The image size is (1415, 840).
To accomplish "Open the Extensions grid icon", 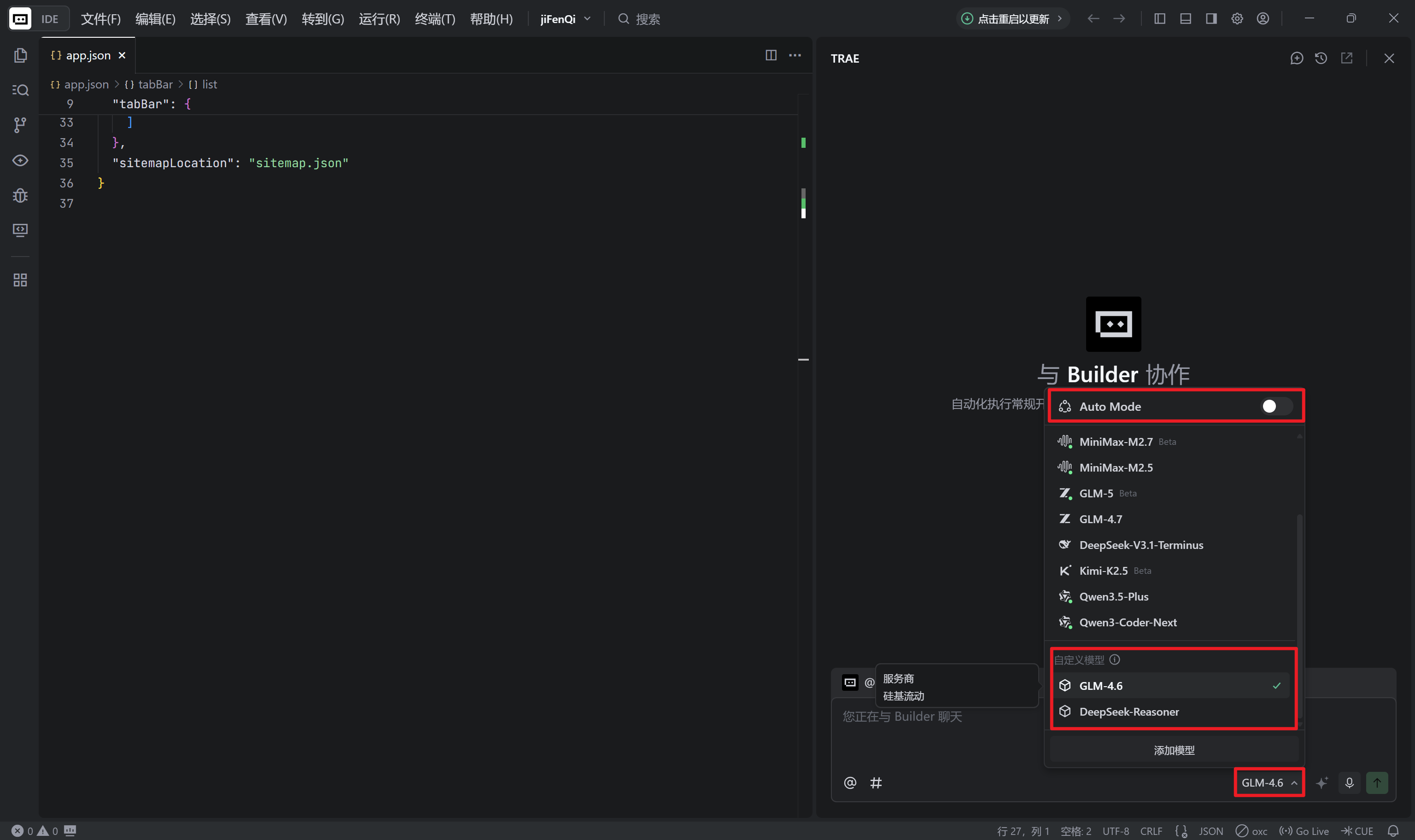I will 20,280.
